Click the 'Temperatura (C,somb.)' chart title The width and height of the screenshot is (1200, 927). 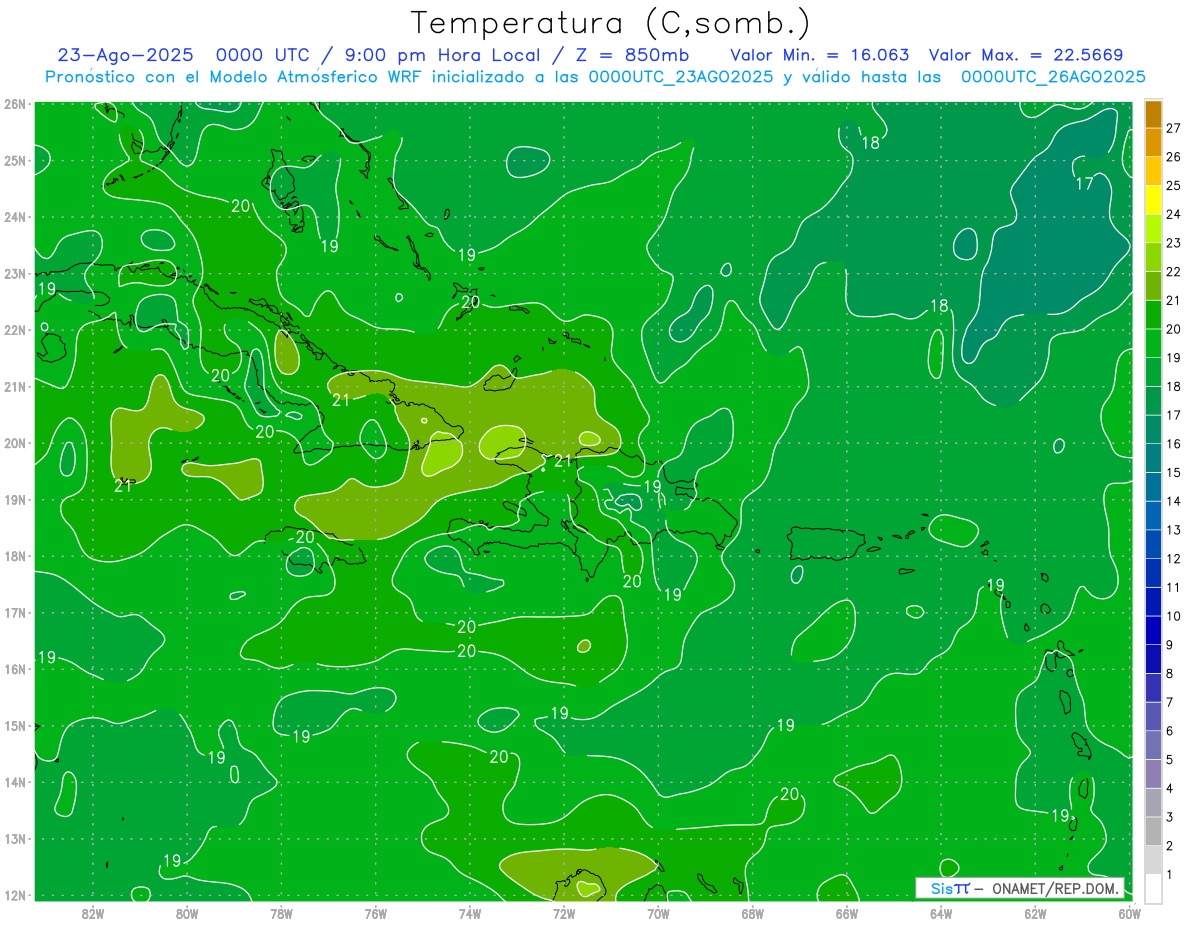[610, 23]
